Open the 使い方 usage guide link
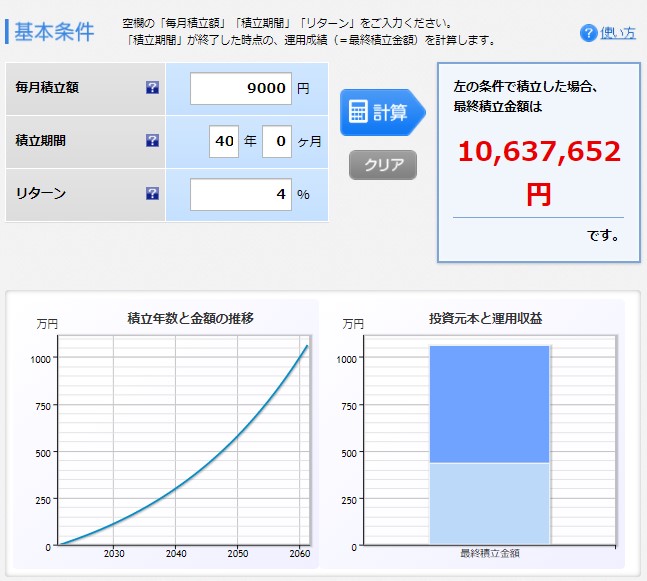 [618, 33]
